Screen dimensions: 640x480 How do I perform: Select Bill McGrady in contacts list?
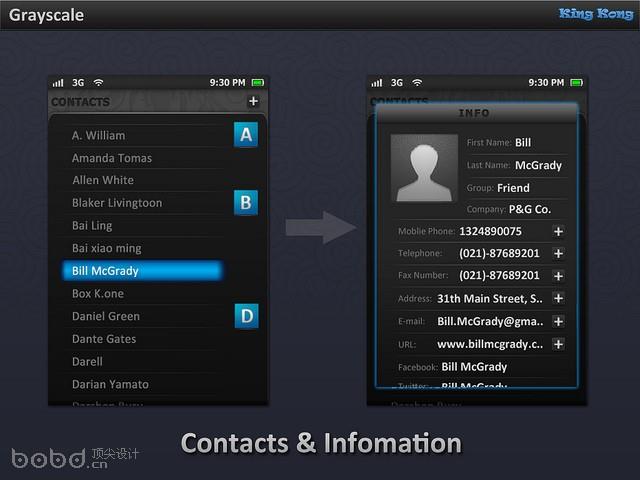(x=141, y=271)
